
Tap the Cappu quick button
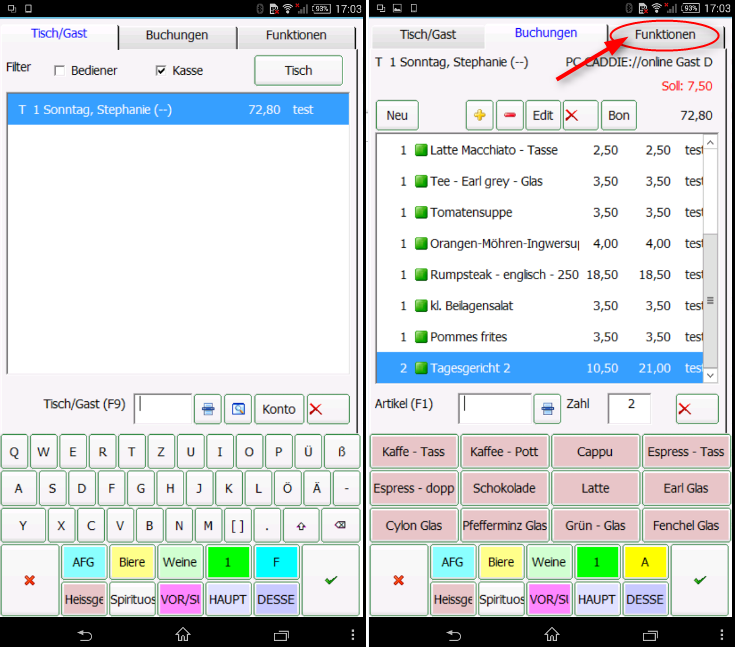(595, 451)
